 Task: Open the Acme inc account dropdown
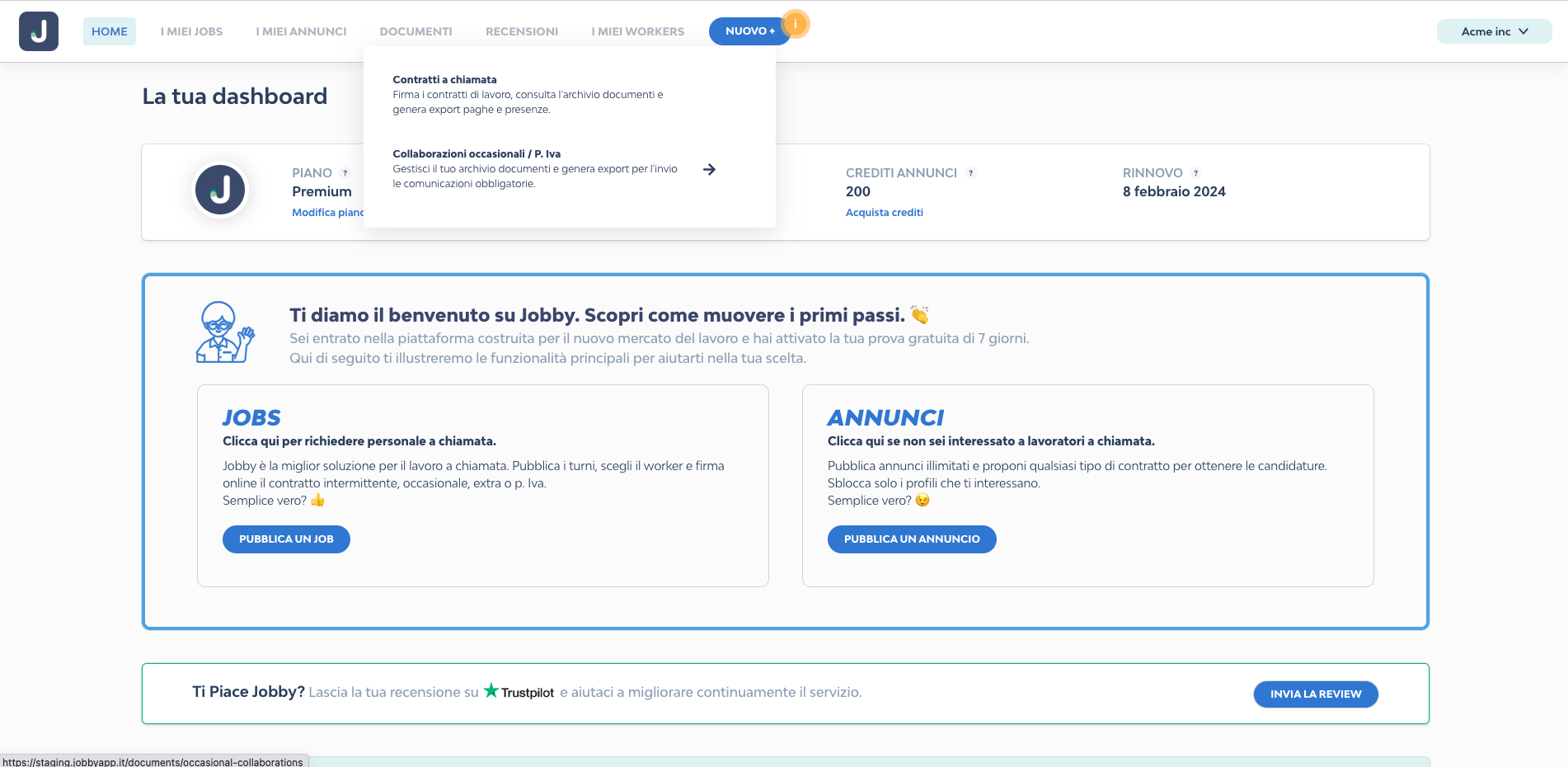pos(1494,31)
